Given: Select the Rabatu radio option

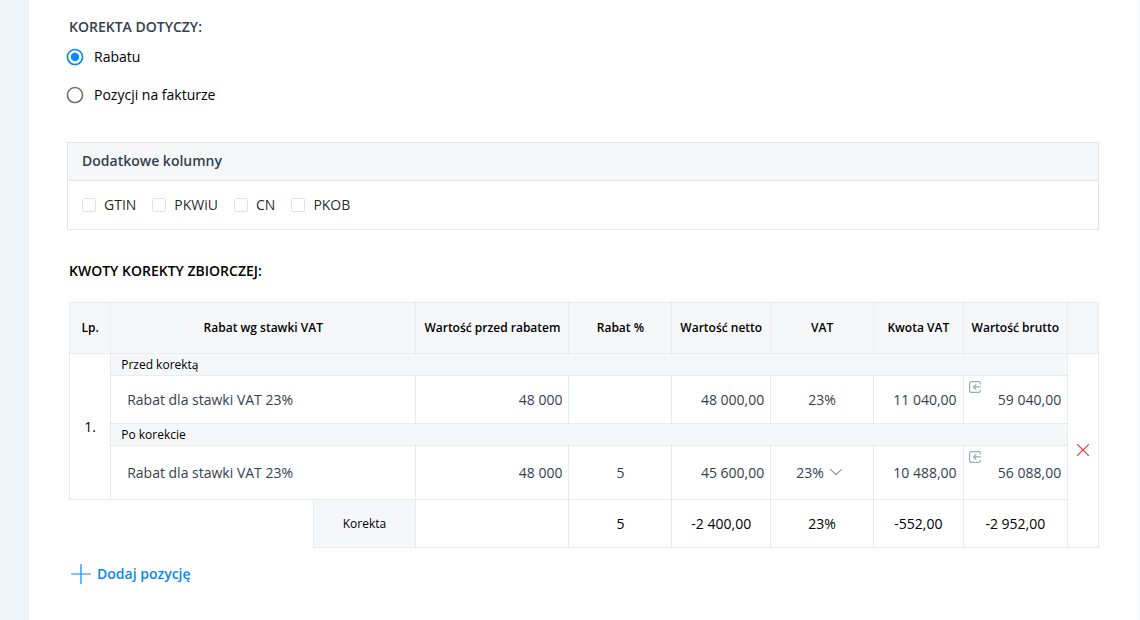Looking at the screenshot, I should tap(75, 57).
